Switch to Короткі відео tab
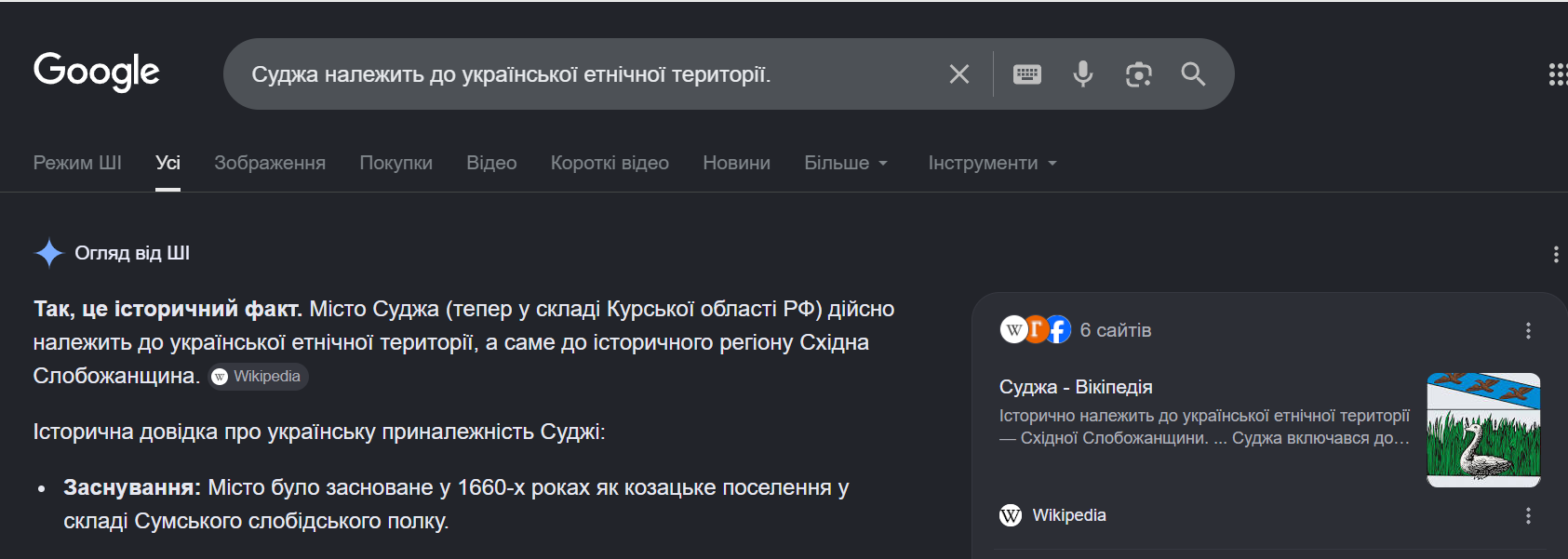 610,163
